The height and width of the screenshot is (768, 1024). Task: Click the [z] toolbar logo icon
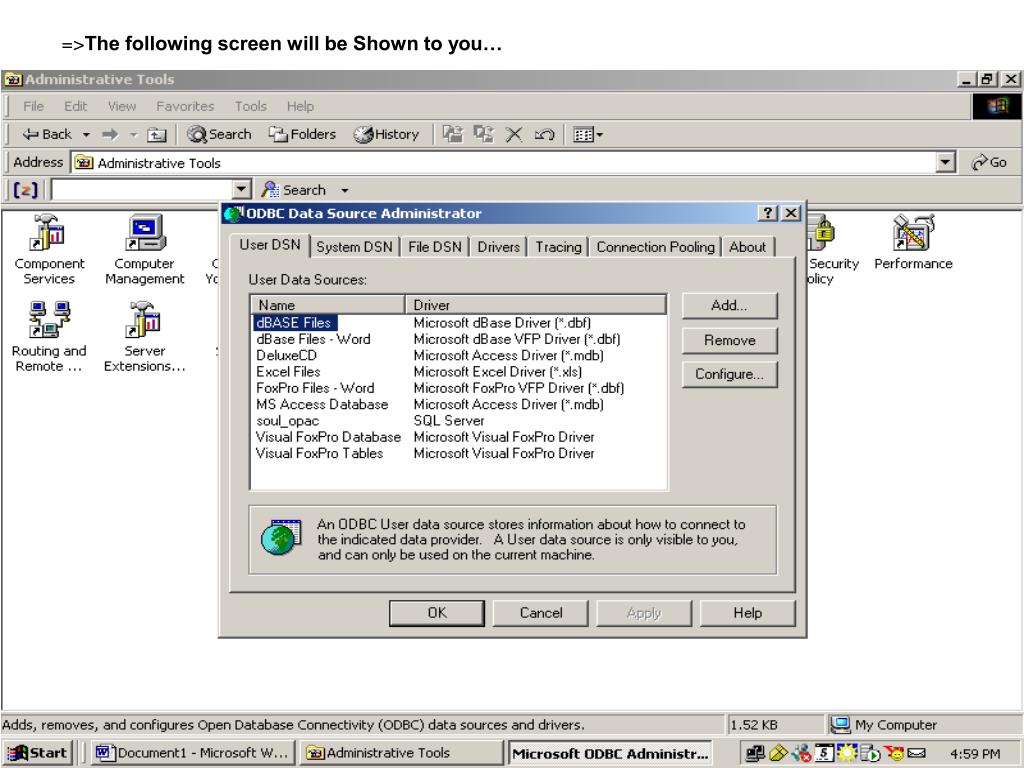[25, 190]
